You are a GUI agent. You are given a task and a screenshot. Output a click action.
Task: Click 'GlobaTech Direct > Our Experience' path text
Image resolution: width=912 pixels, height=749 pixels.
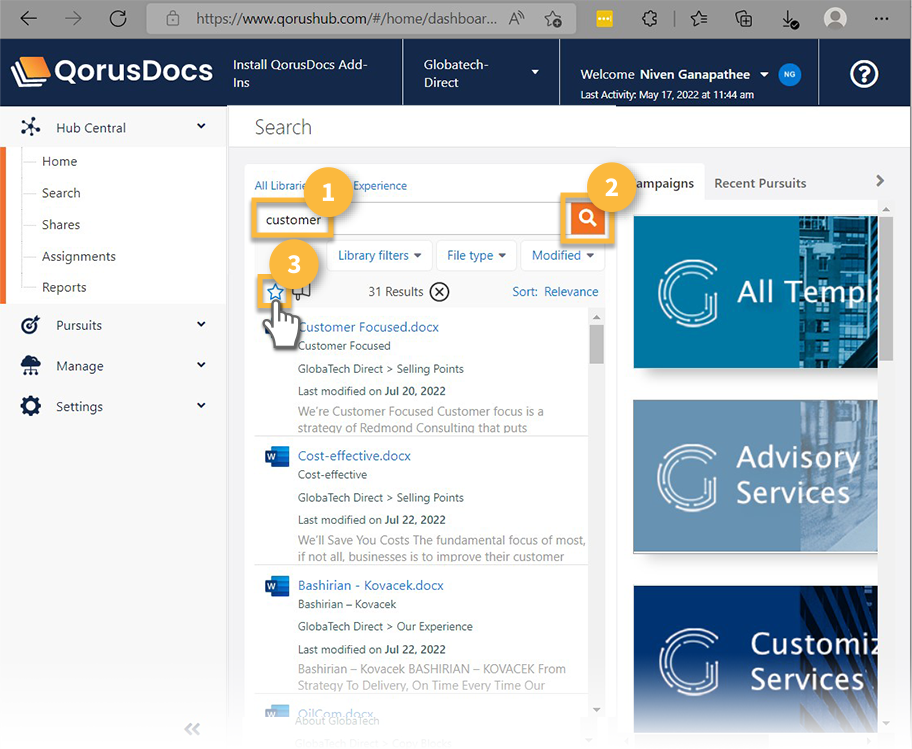tap(385, 626)
